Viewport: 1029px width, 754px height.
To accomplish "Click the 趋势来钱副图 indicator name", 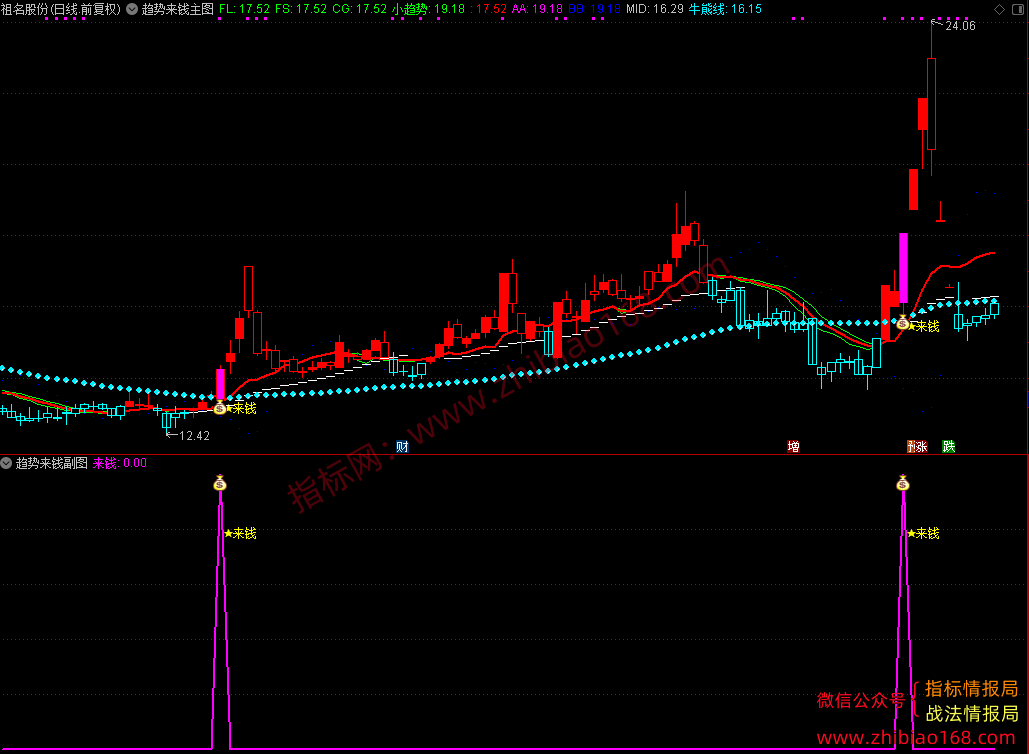I will point(51,463).
